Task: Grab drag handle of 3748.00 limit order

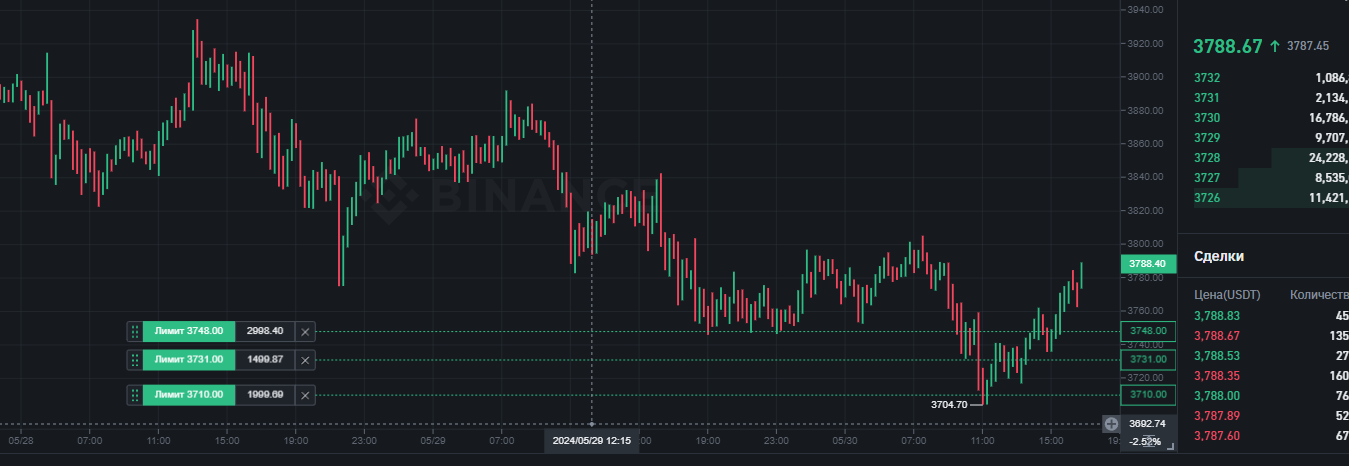Action: pyautogui.click(x=135, y=331)
